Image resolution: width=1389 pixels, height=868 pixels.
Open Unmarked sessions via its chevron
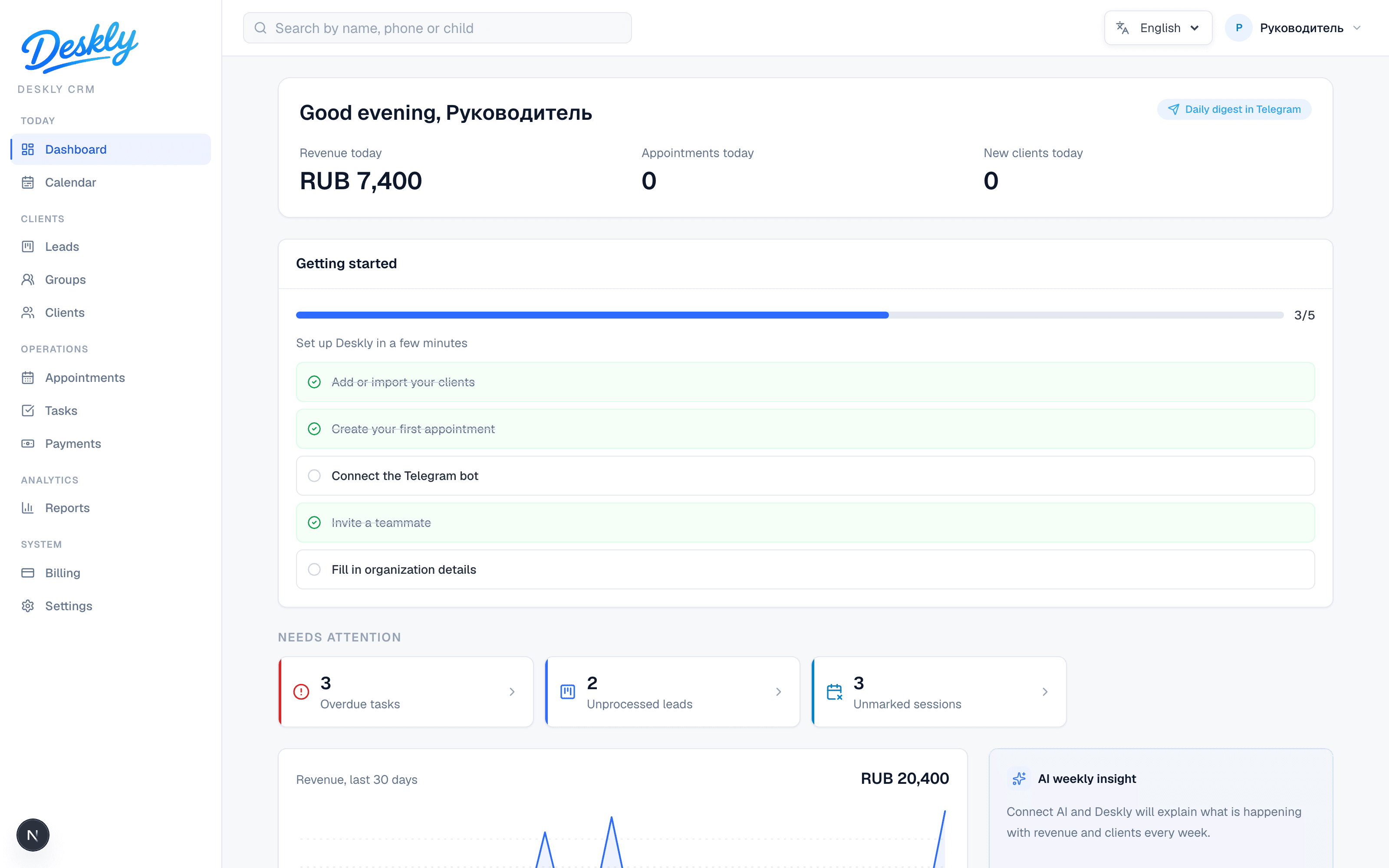1045,692
